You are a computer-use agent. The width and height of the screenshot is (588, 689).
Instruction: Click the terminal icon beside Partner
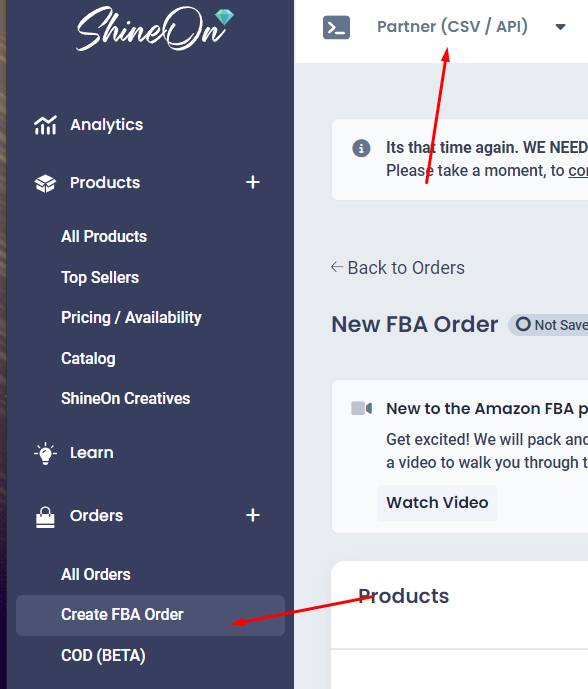[336, 27]
